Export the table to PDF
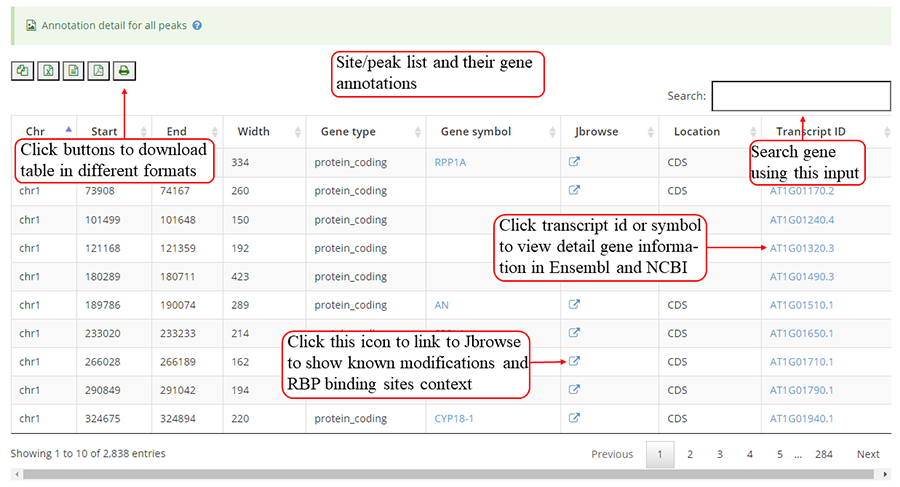The height and width of the screenshot is (487, 900). coord(98,70)
